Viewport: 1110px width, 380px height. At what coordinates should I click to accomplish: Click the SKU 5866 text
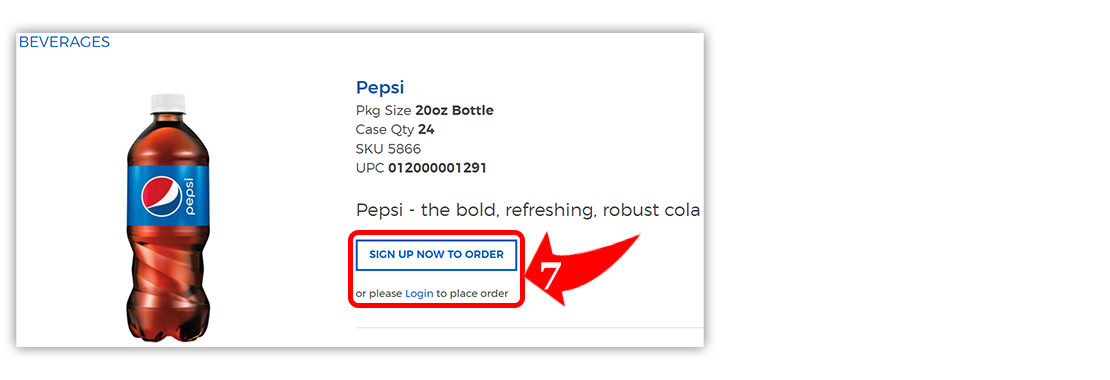click(x=388, y=149)
